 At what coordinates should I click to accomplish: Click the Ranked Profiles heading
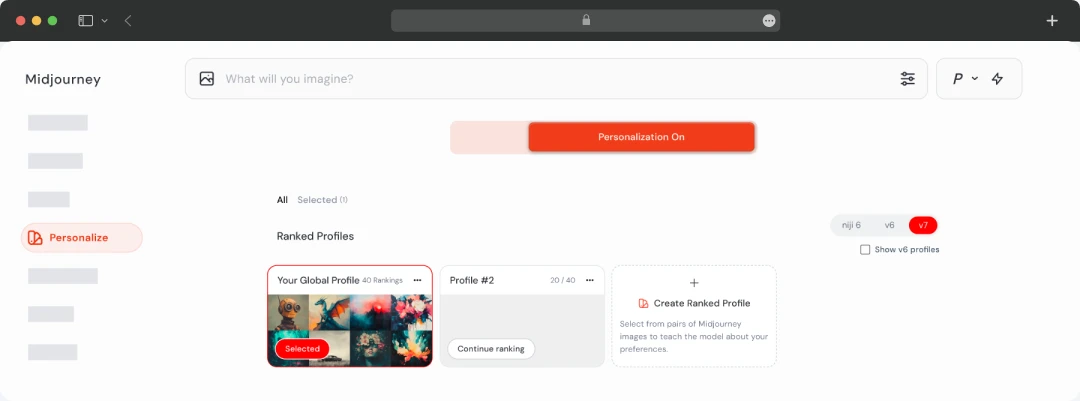click(315, 236)
